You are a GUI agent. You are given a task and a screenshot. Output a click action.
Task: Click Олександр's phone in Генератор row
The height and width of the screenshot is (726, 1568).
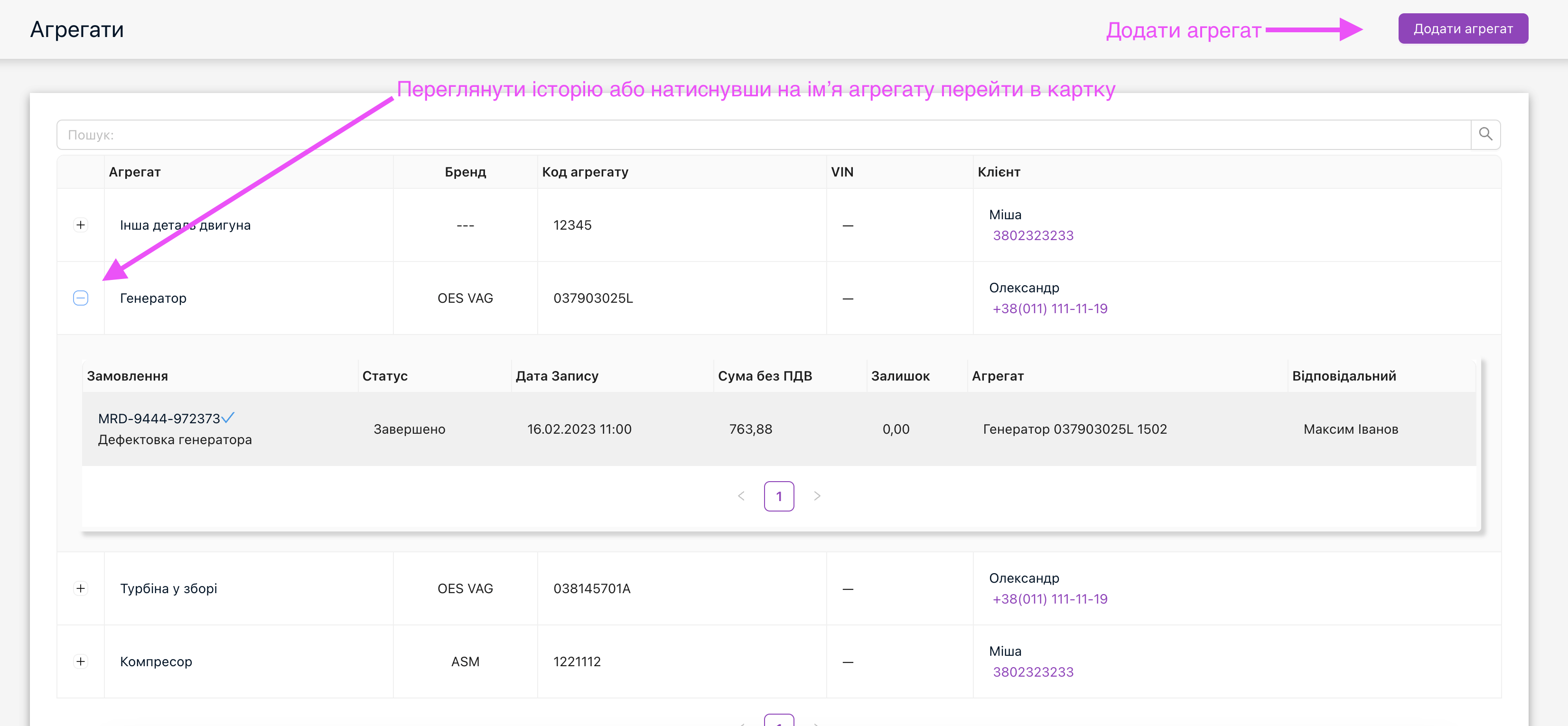(x=1049, y=308)
